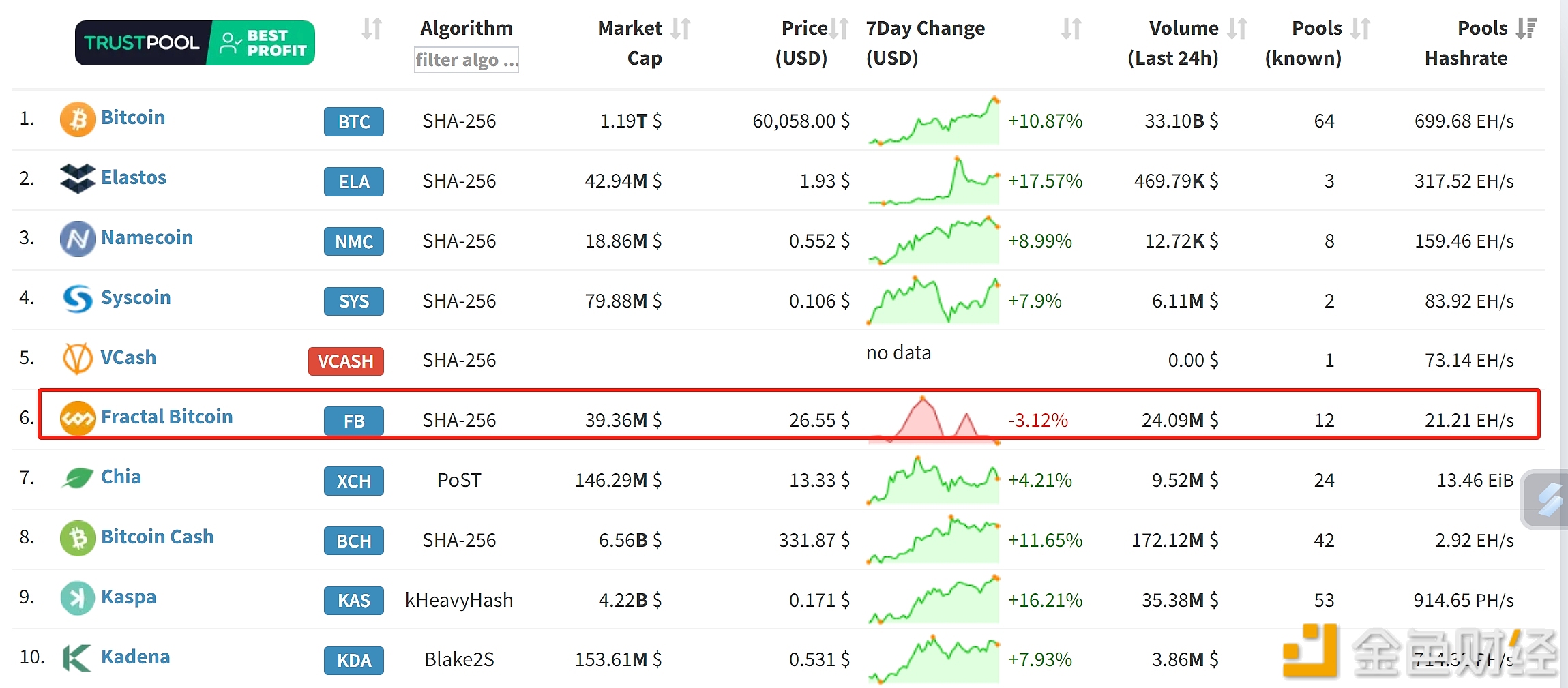The height and width of the screenshot is (688, 1568).
Task: Open the Namecoin coin page link
Action: tap(147, 237)
